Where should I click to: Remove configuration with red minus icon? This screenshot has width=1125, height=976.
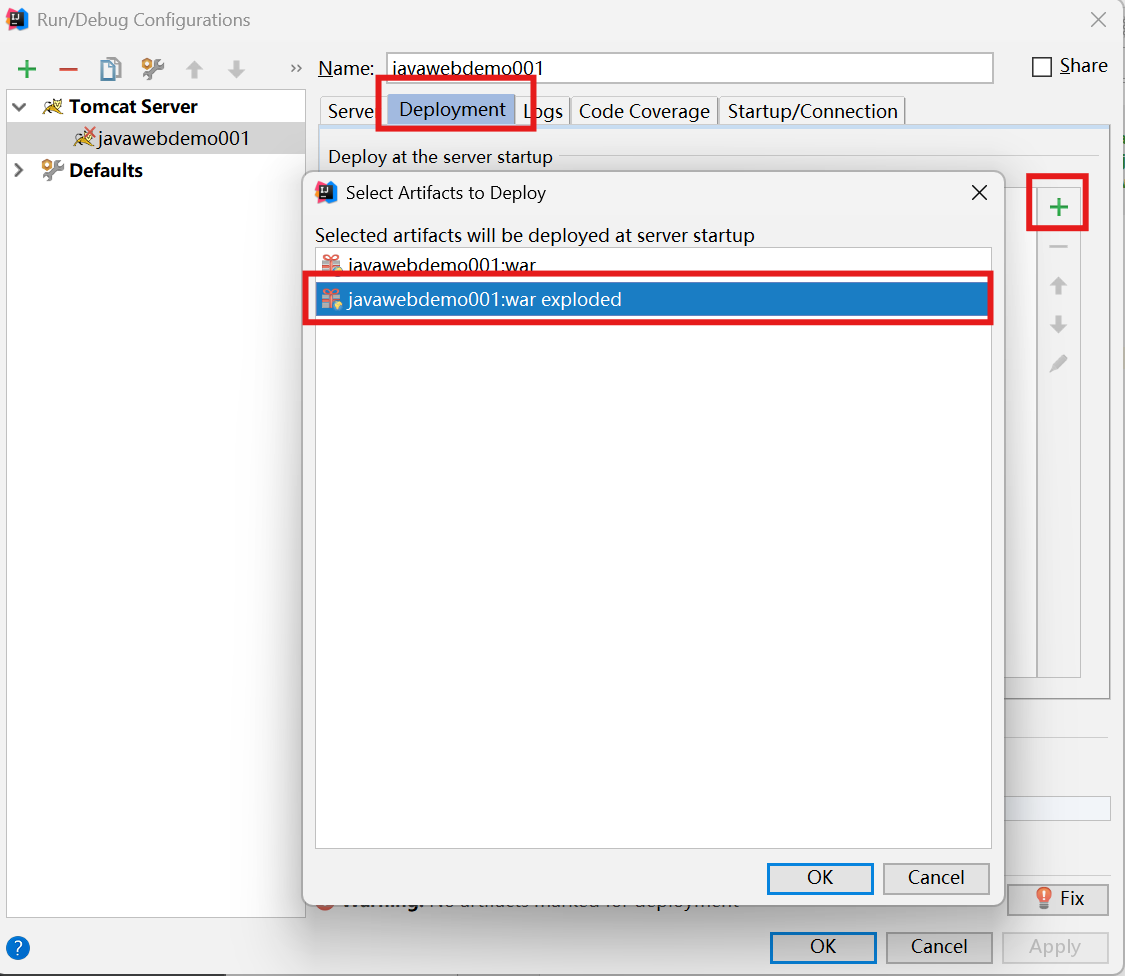[68, 69]
